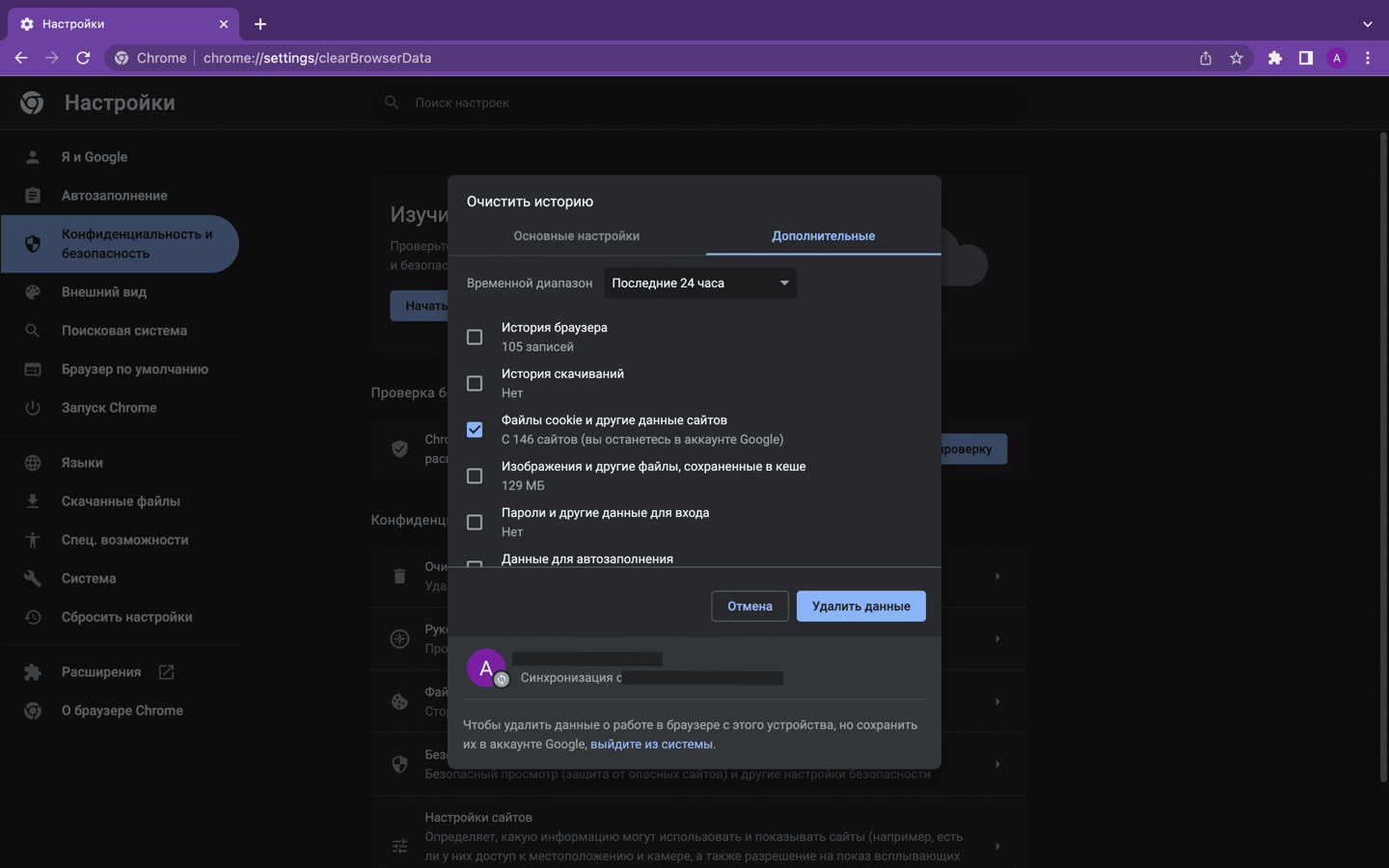Check the Изображения и другие файлы checkbox

point(475,476)
